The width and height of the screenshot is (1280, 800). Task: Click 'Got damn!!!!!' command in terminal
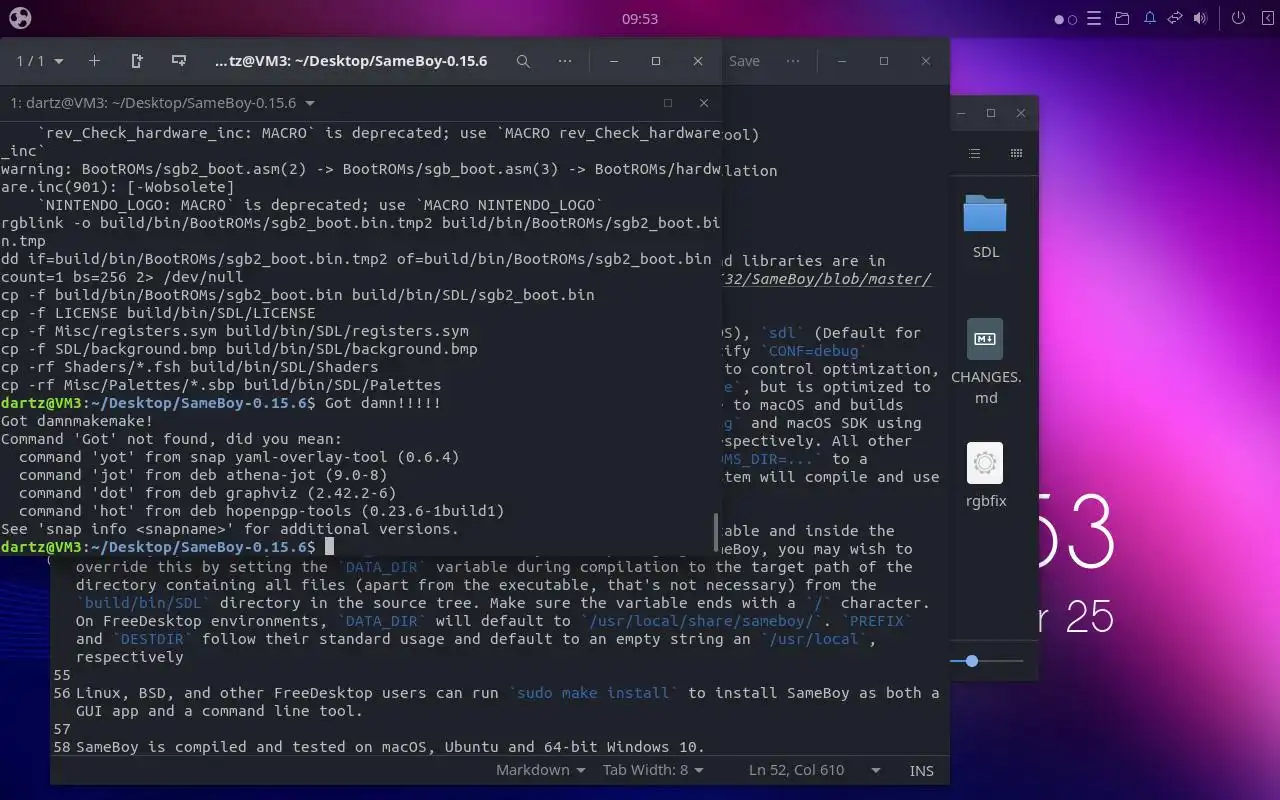pos(383,403)
